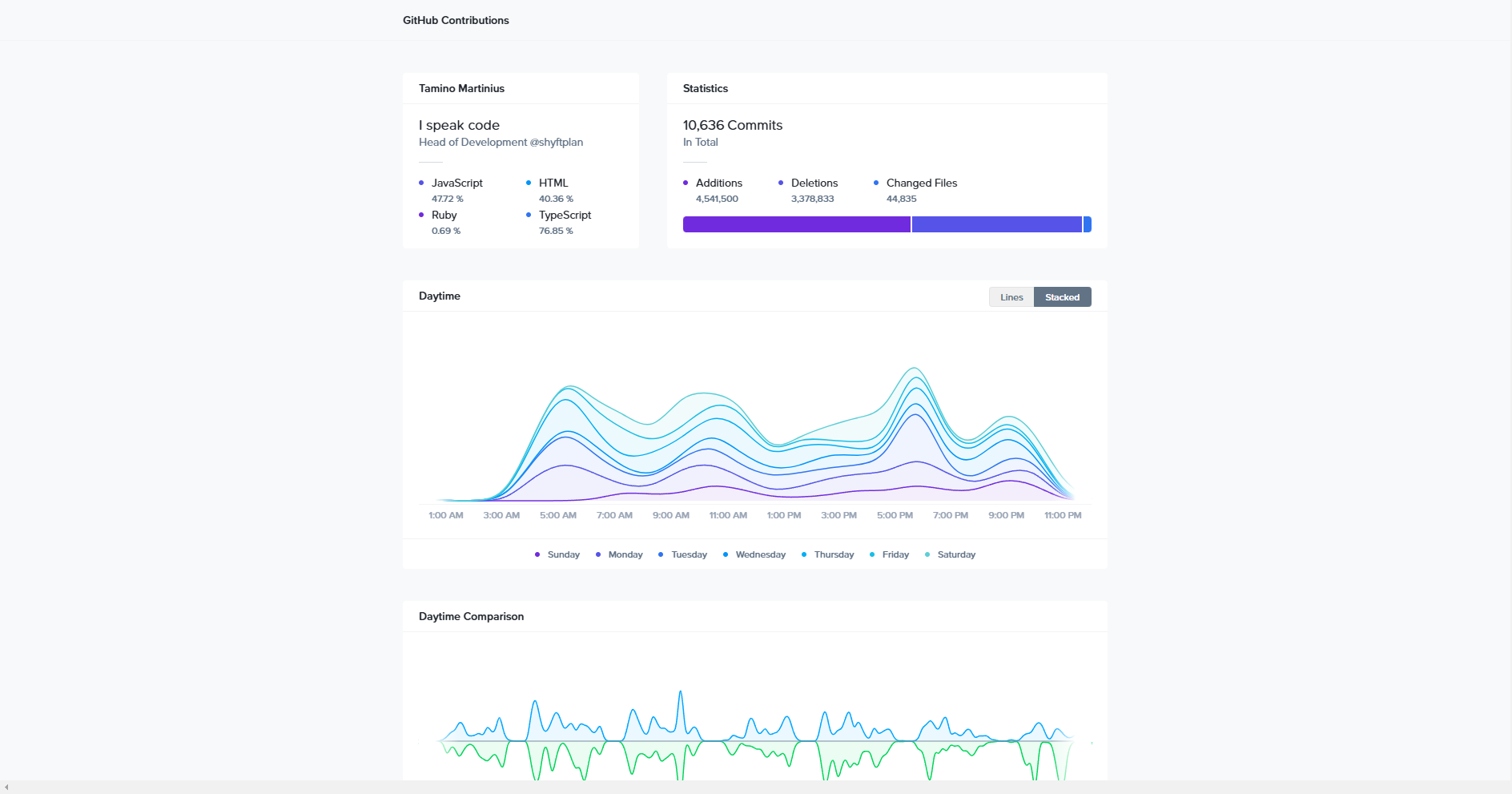The width and height of the screenshot is (1512, 794).
Task: Click the 5:00 PM axis label
Action: point(895,515)
